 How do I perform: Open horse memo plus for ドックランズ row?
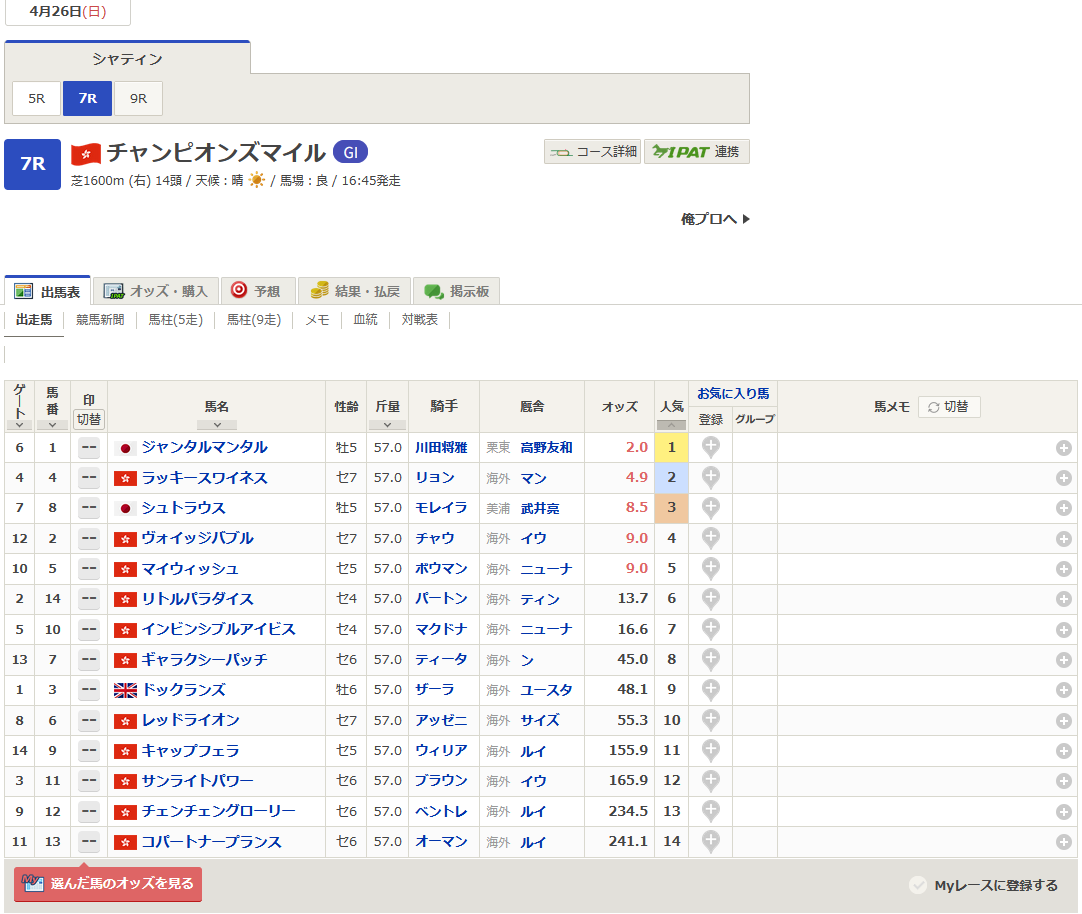[1063, 691]
